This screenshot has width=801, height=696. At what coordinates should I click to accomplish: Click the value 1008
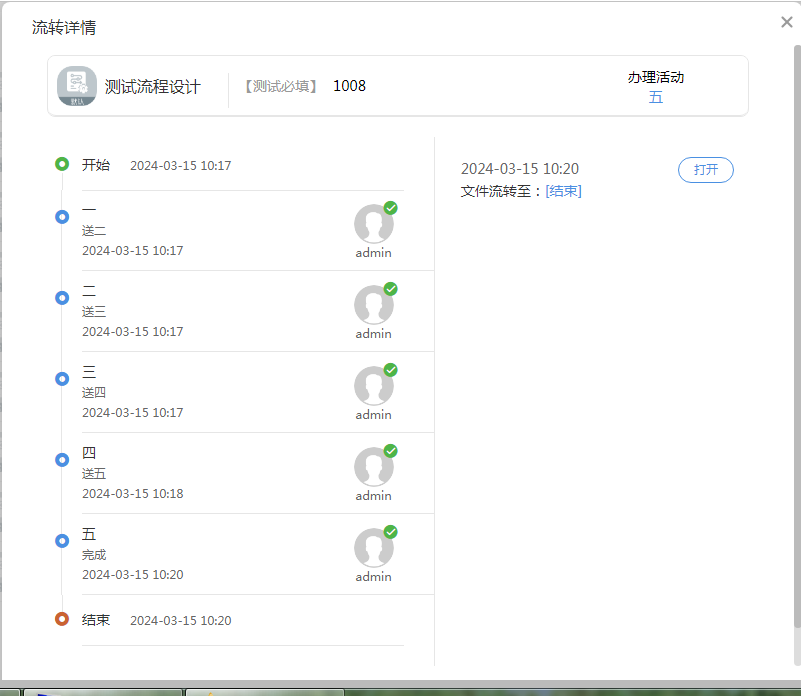tap(349, 86)
